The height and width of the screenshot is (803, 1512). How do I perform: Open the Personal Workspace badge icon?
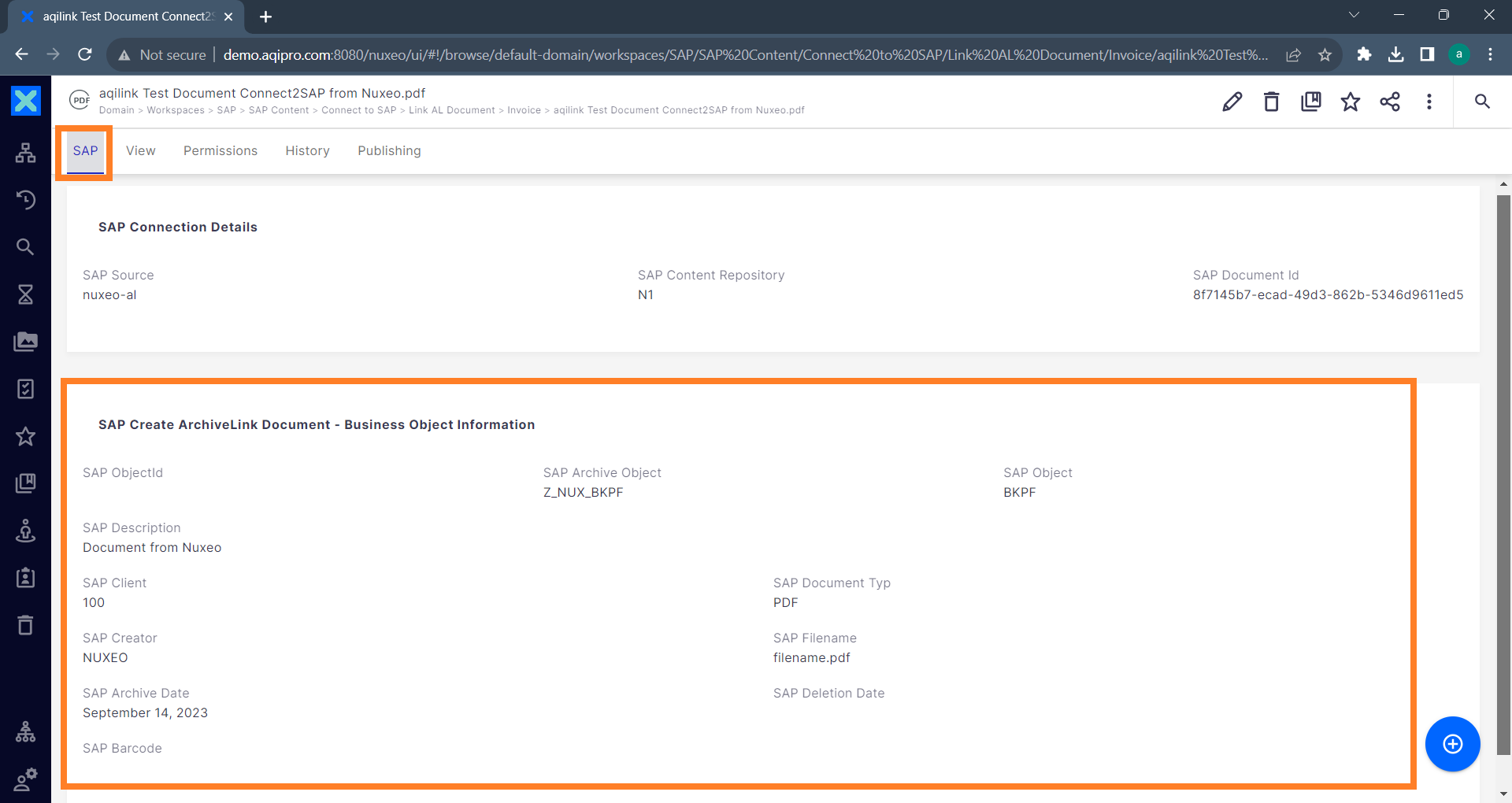(25, 578)
